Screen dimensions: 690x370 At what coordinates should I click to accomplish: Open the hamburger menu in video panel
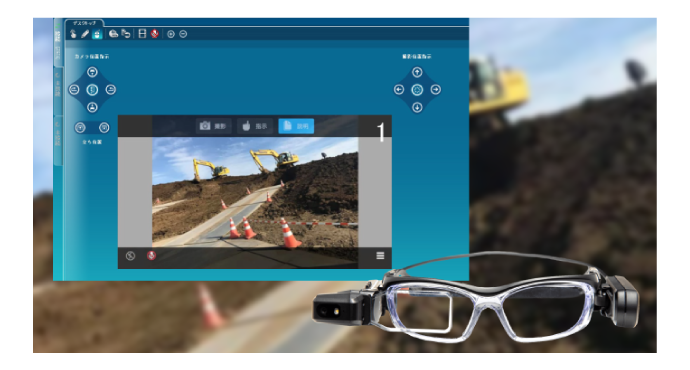coord(380,256)
